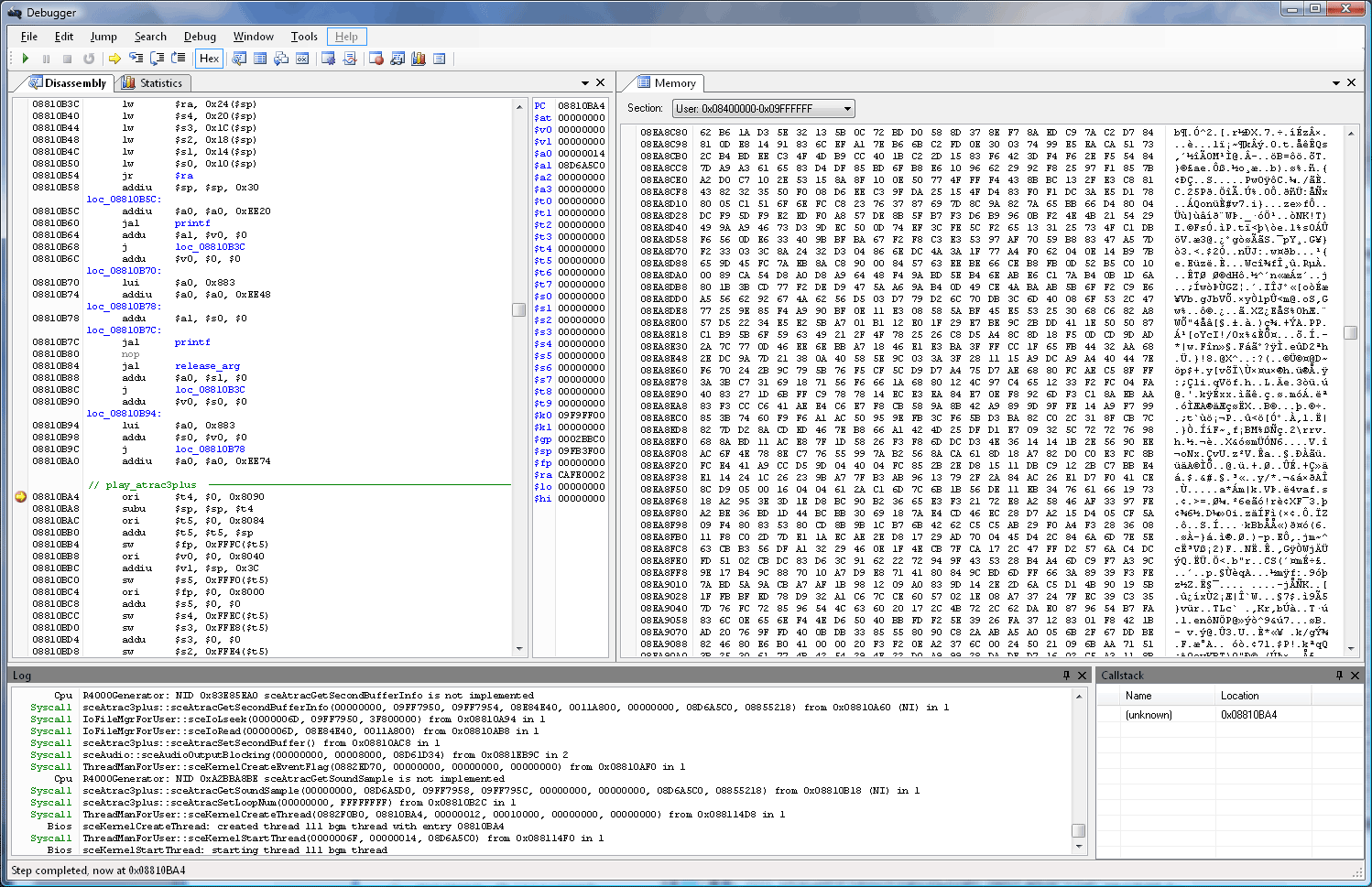Open the Section memory range dropdown
Screen dimensions: 1372x887
pos(763,108)
